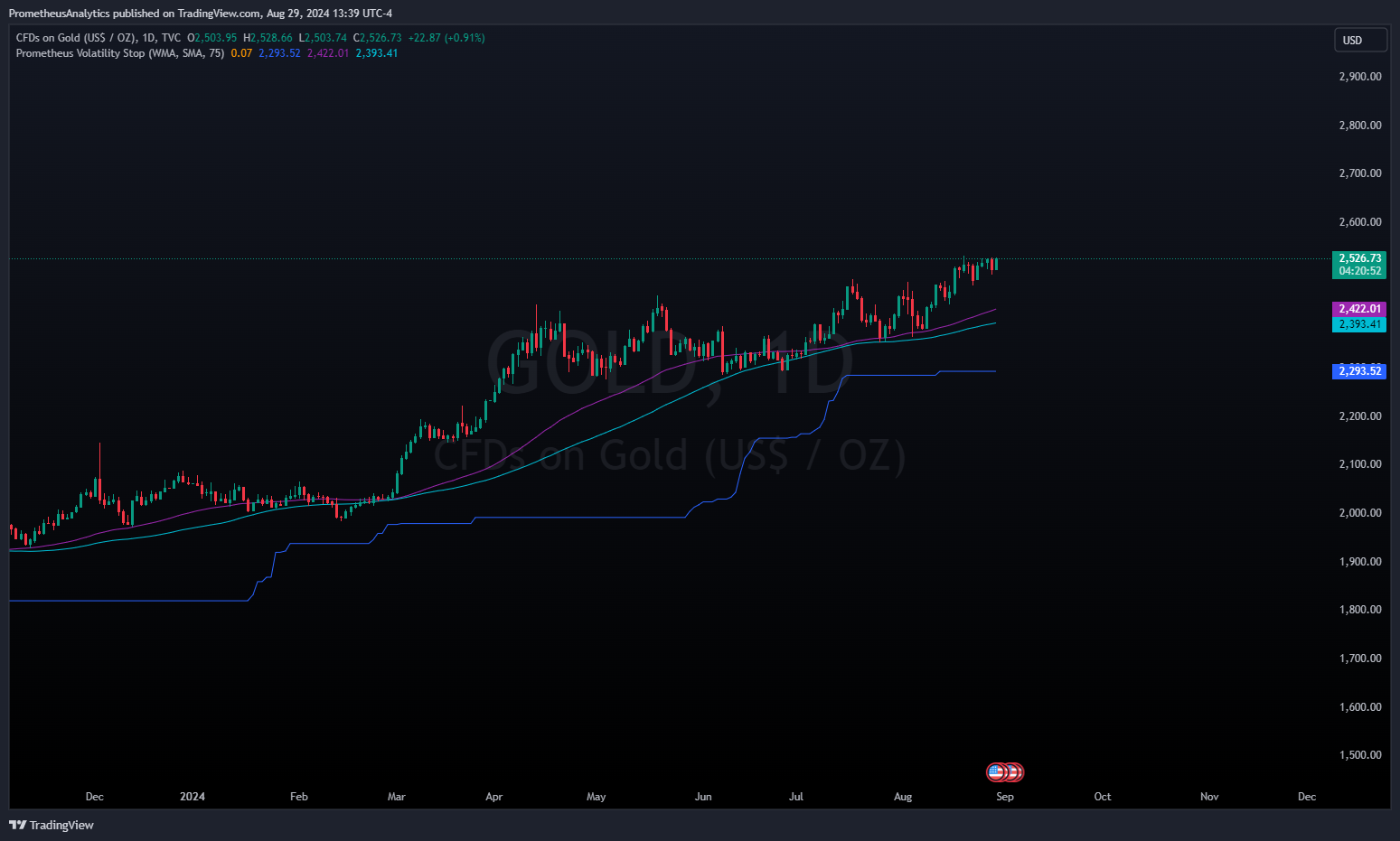
Task: Click the 2,200.00 price axis label
Action: [1360, 416]
